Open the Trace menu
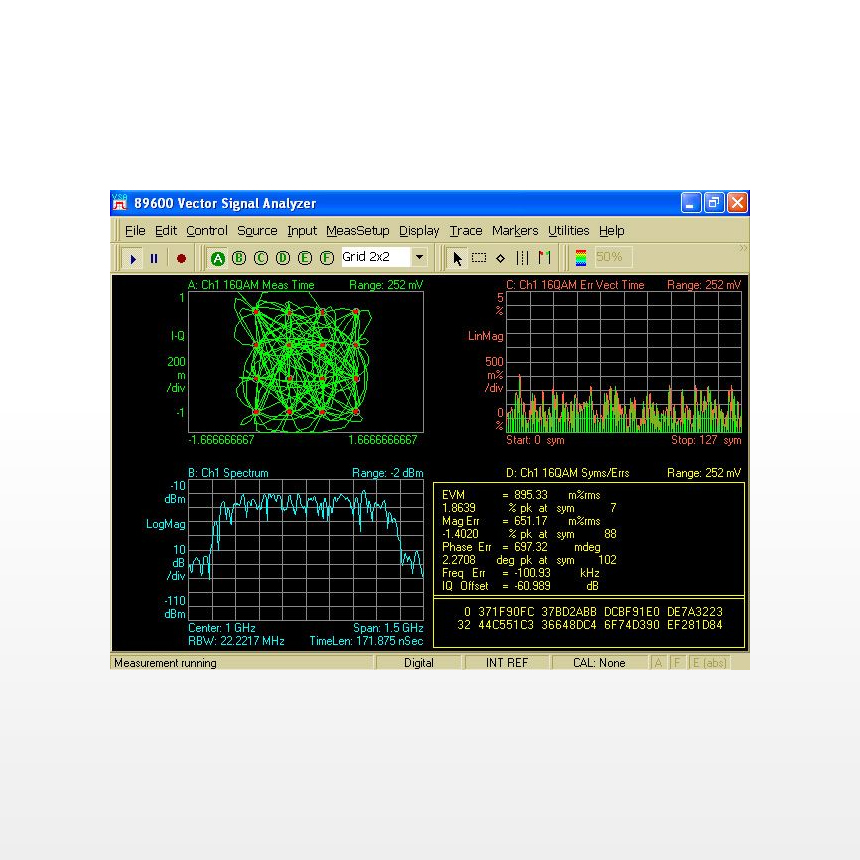 (466, 231)
